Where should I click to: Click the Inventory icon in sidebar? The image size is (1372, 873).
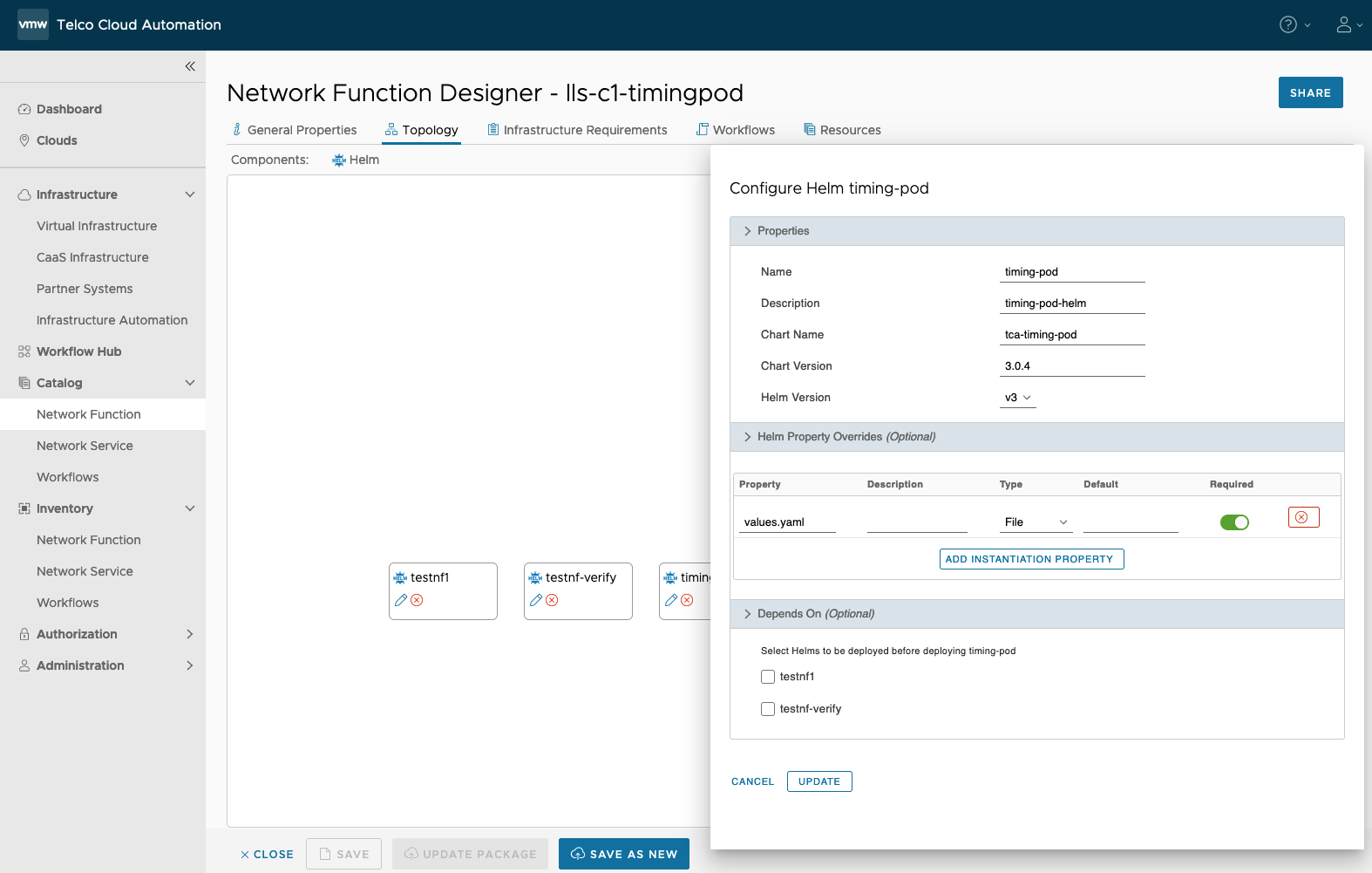[24, 508]
